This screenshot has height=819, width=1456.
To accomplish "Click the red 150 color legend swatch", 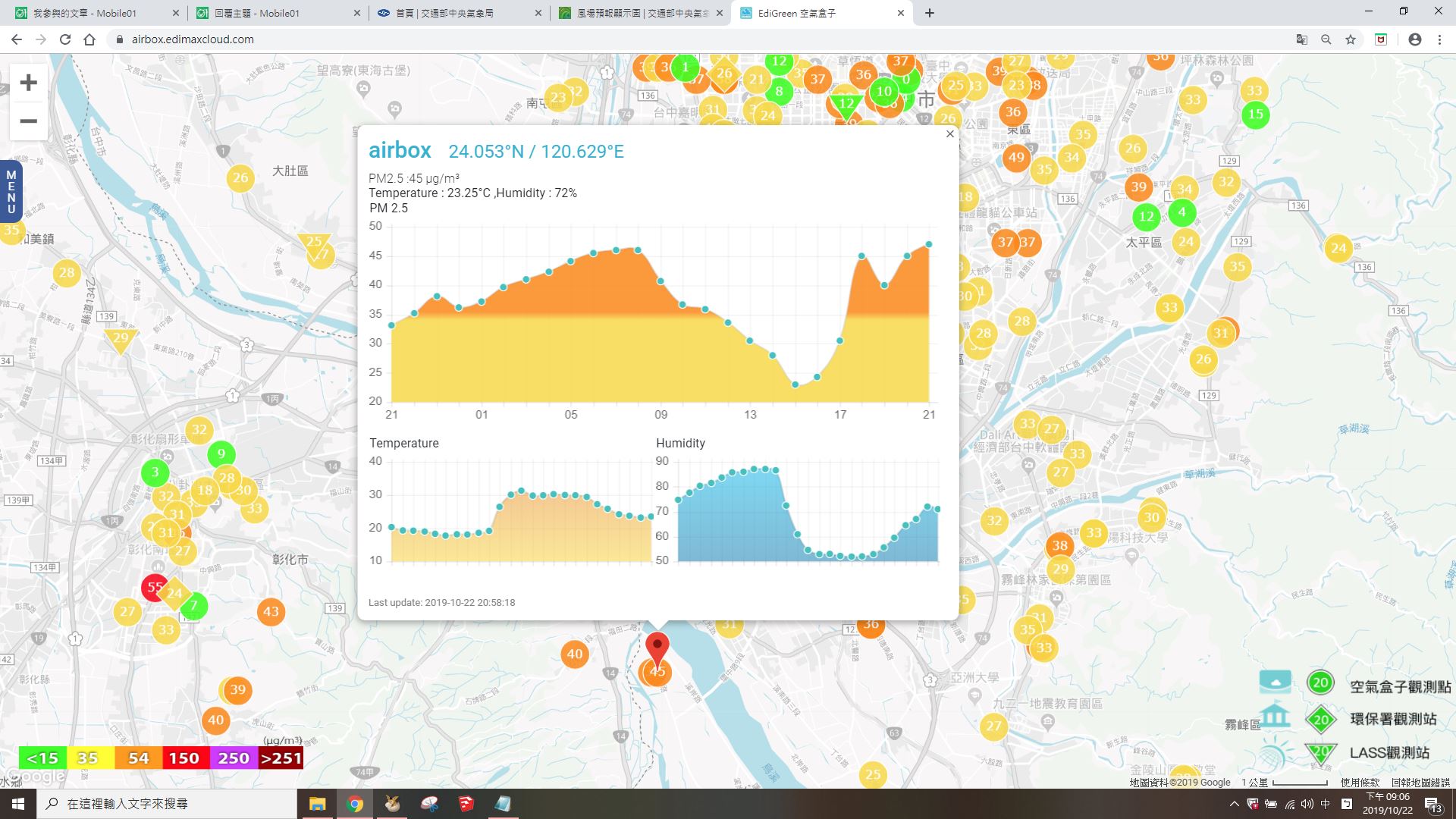I will pyautogui.click(x=184, y=758).
